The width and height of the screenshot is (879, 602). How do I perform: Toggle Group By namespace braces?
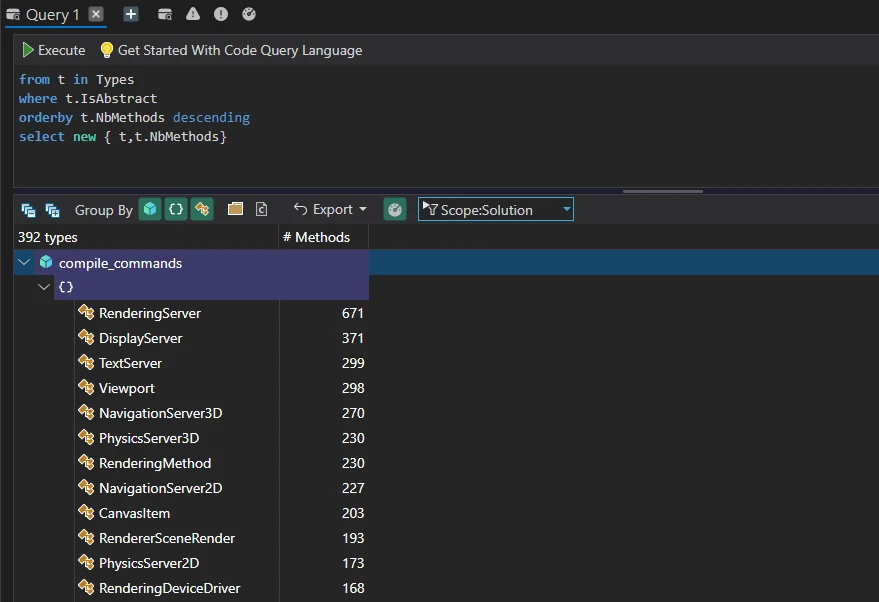click(176, 210)
